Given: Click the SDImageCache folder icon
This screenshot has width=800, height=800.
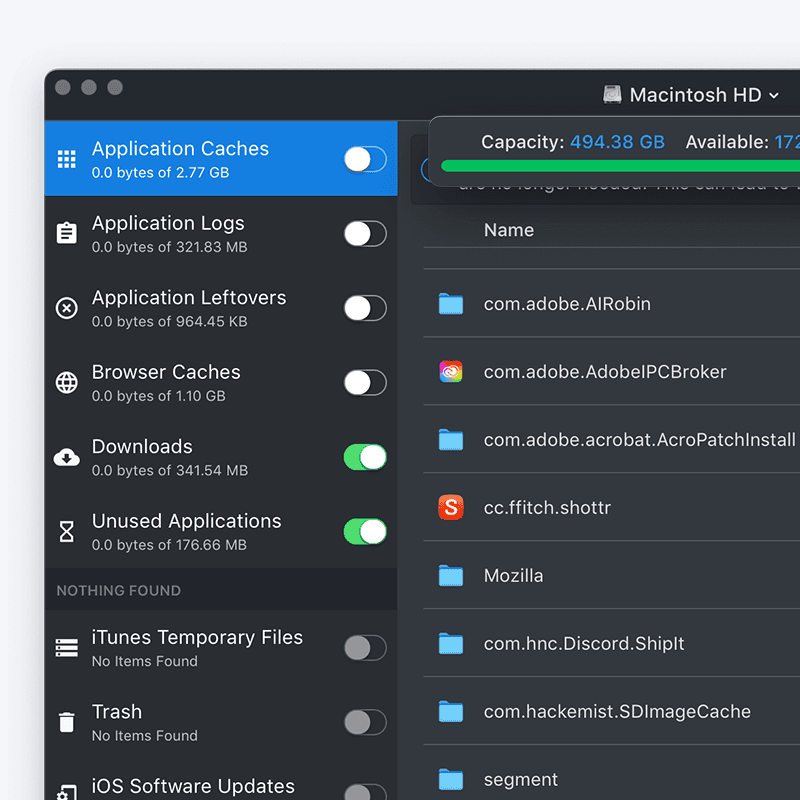Looking at the screenshot, I should [451, 711].
